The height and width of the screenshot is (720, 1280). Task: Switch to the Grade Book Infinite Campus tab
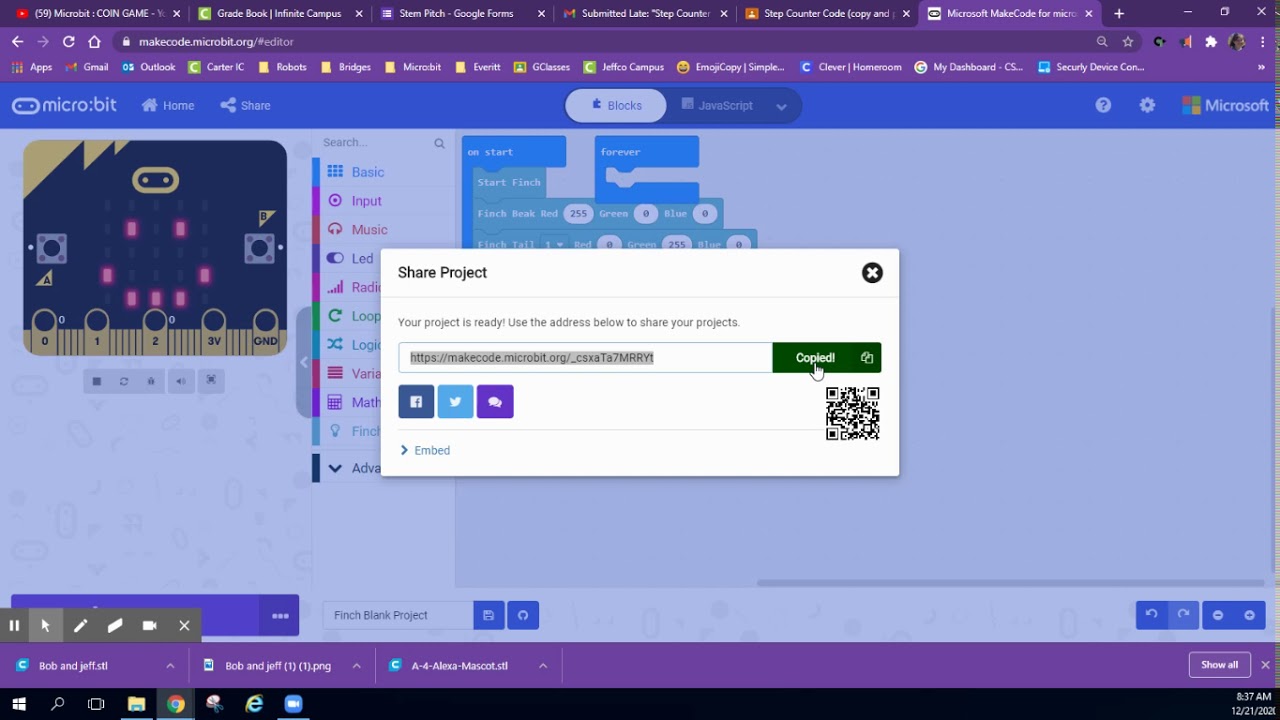pyautogui.click(x=278, y=14)
